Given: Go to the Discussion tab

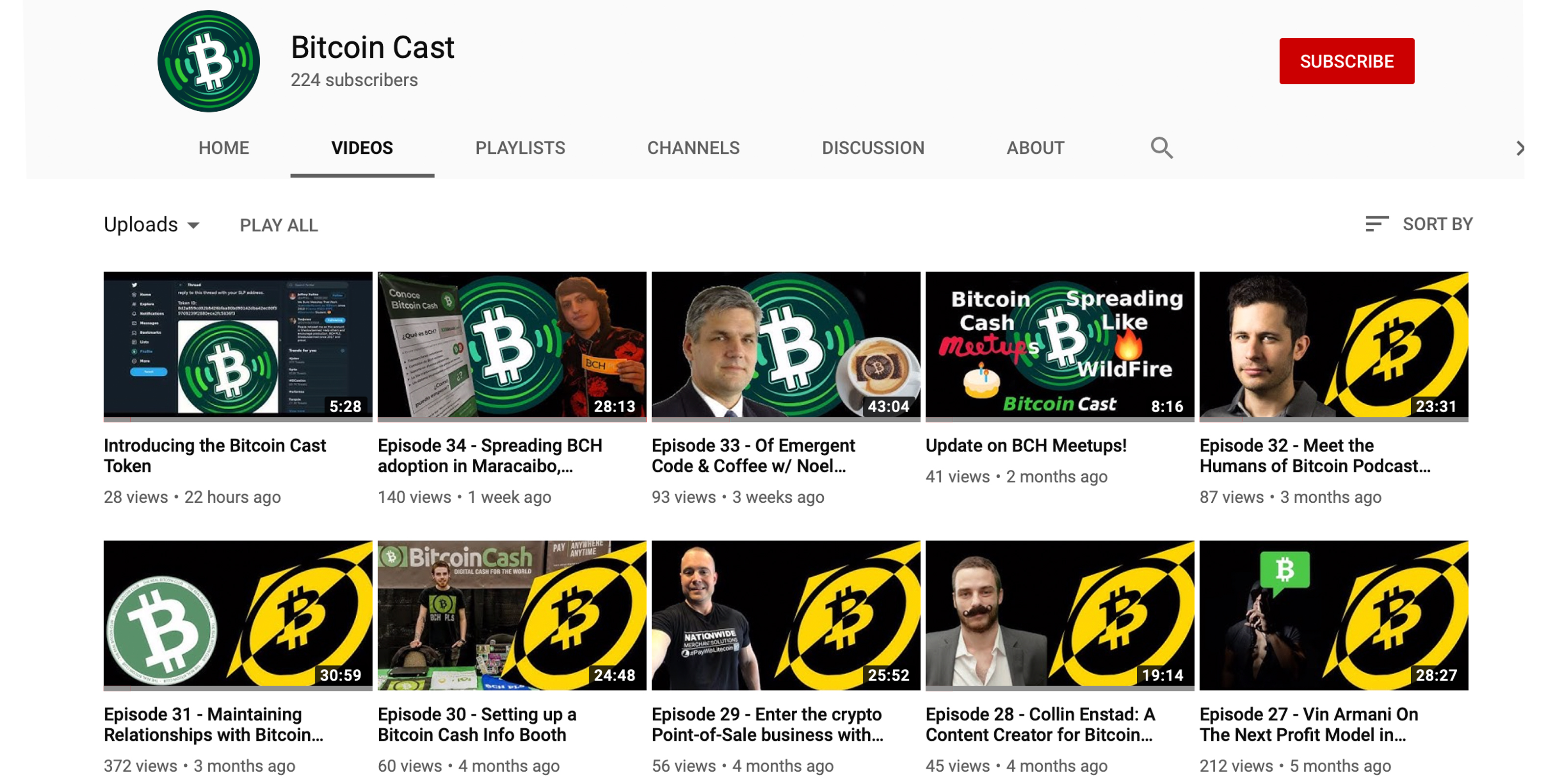Looking at the screenshot, I should [x=873, y=148].
